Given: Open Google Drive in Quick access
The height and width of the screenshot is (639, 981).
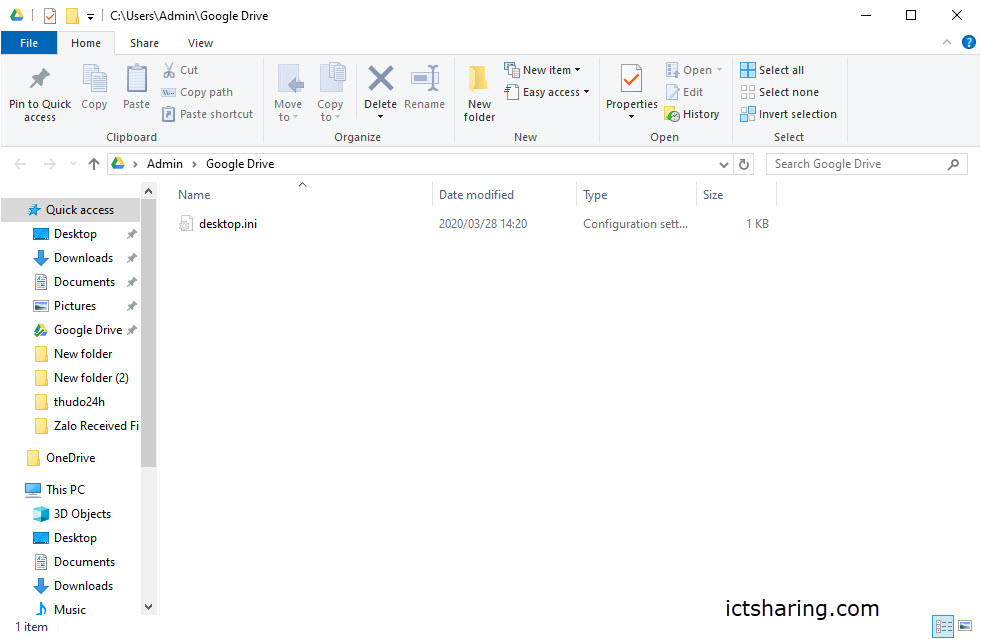Looking at the screenshot, I should click(88, 330).
